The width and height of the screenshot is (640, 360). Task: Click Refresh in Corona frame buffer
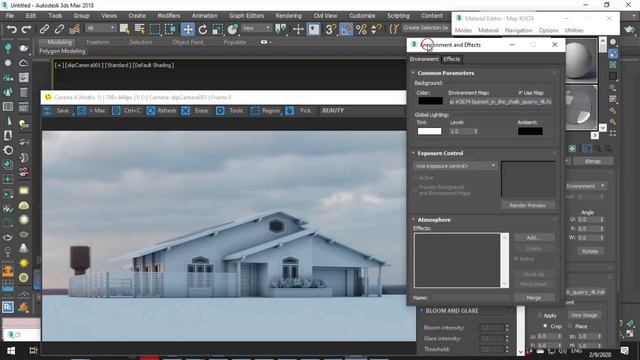coord(161,111)
